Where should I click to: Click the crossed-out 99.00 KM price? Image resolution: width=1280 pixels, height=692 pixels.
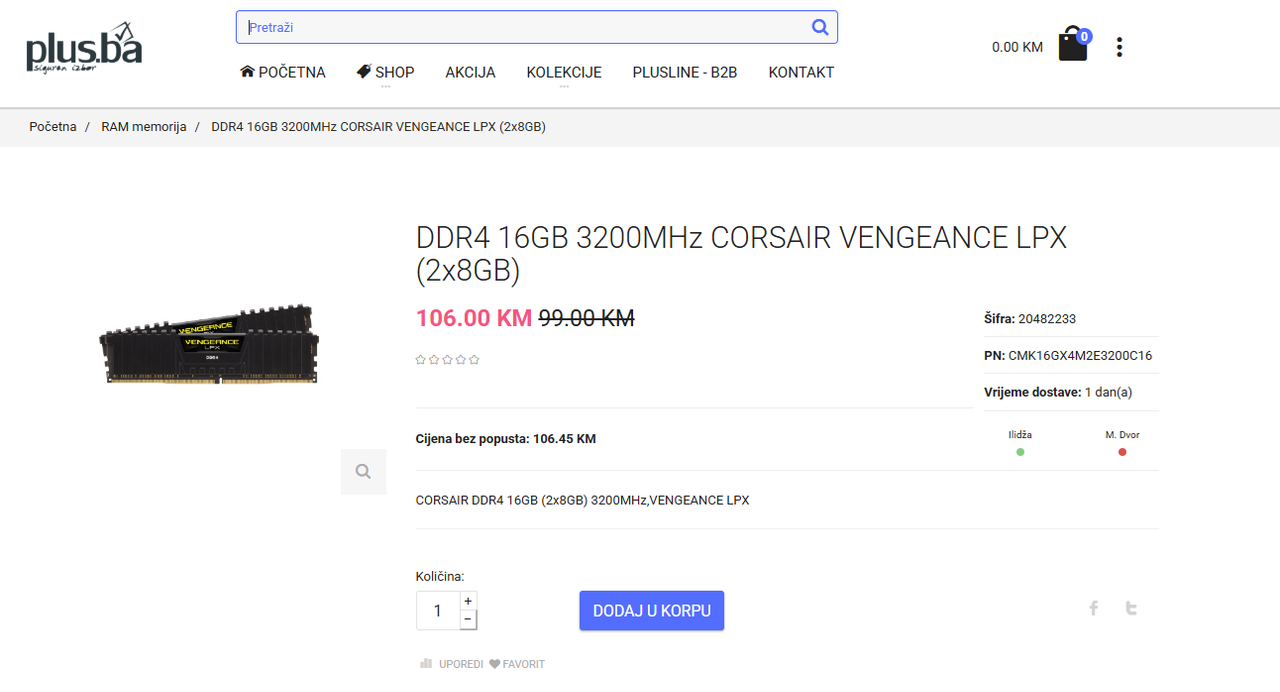(x=587, y=318)
